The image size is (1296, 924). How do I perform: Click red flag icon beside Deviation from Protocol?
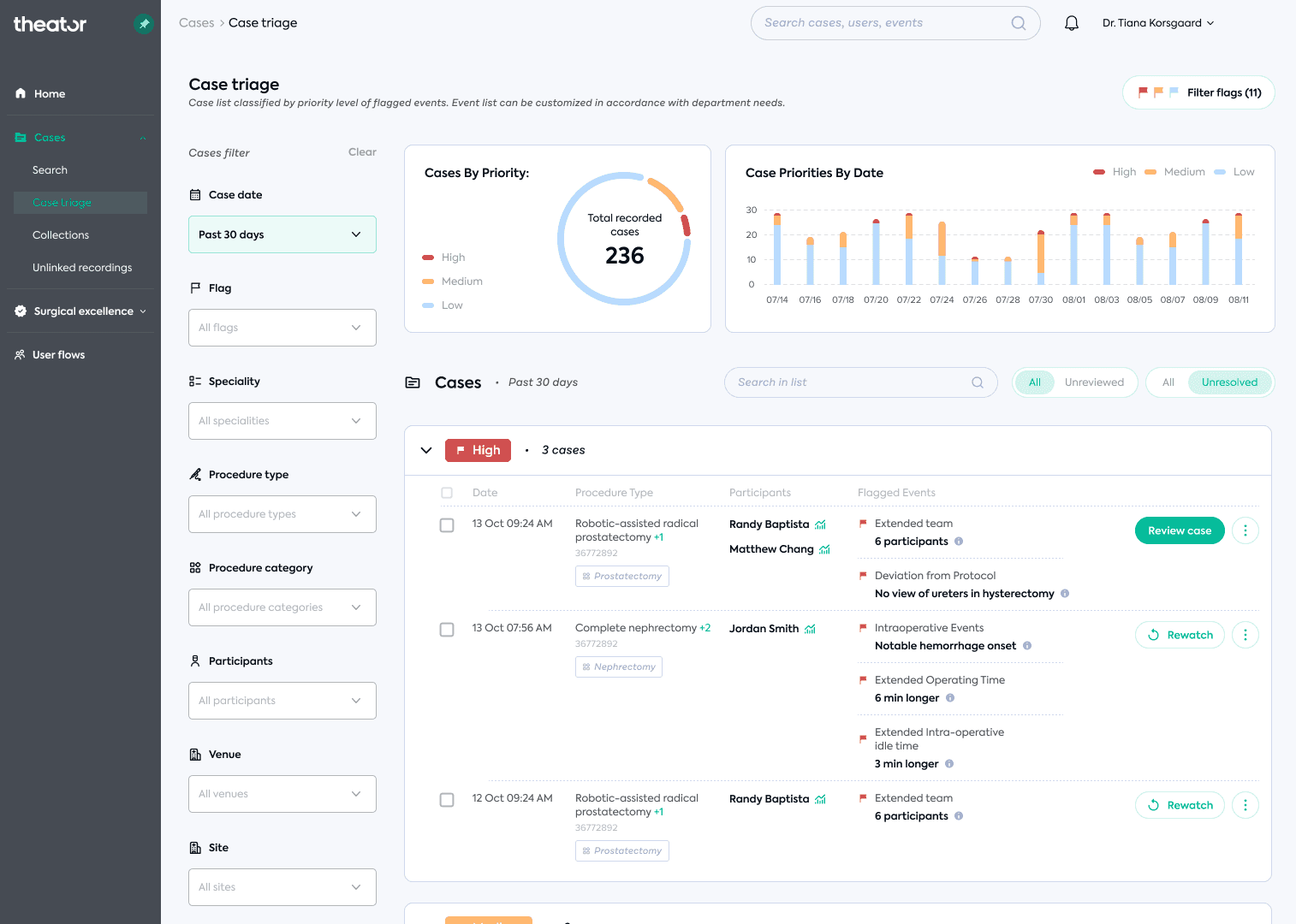point(863,576)
